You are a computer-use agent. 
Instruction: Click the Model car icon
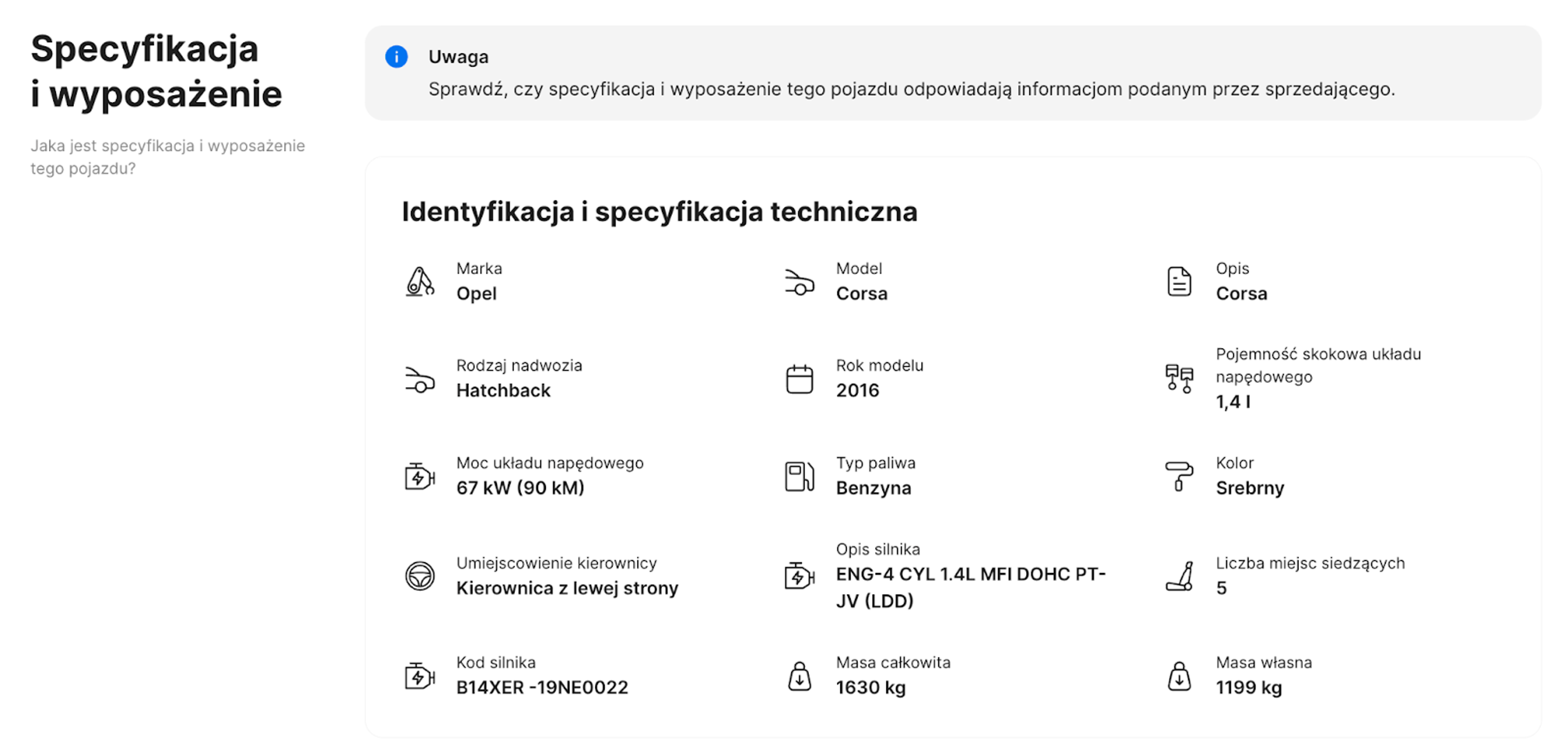click(799, 282)
